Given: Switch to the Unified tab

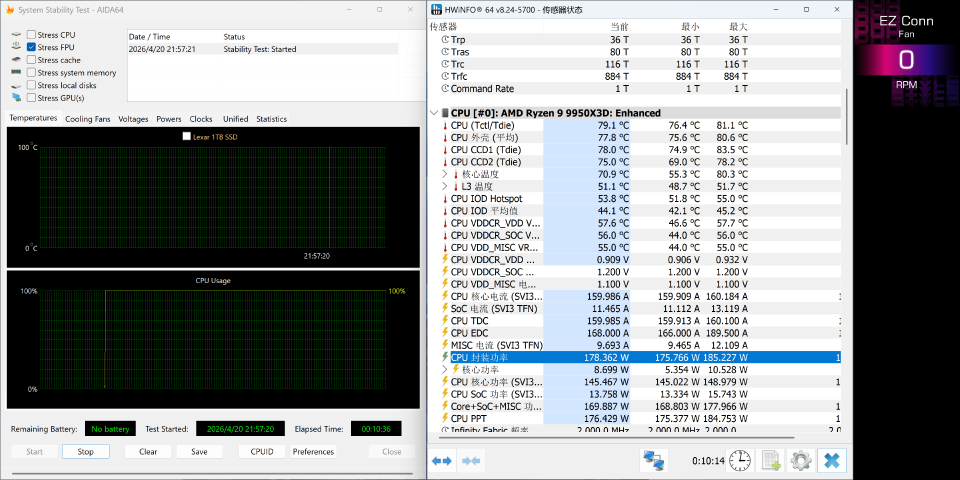Looking at the screenshot, I should (236, 119).
